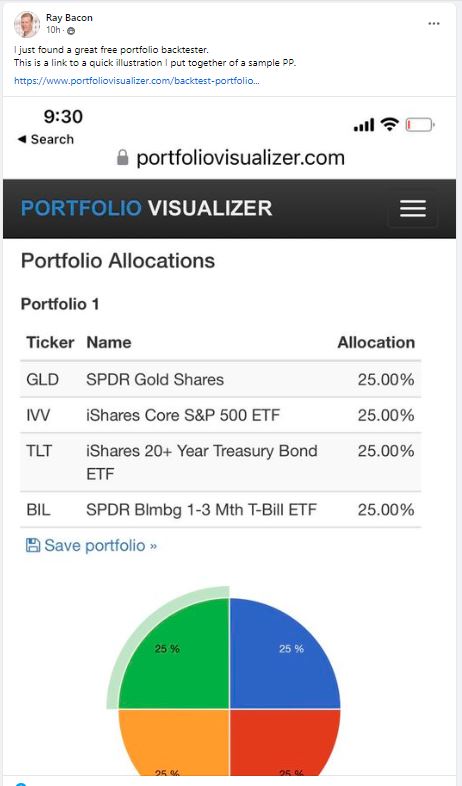Screen dimensions: 462x786
Task: Click the PORTFOLIO VISUALIZER logo
Action: tap(146, 208)
